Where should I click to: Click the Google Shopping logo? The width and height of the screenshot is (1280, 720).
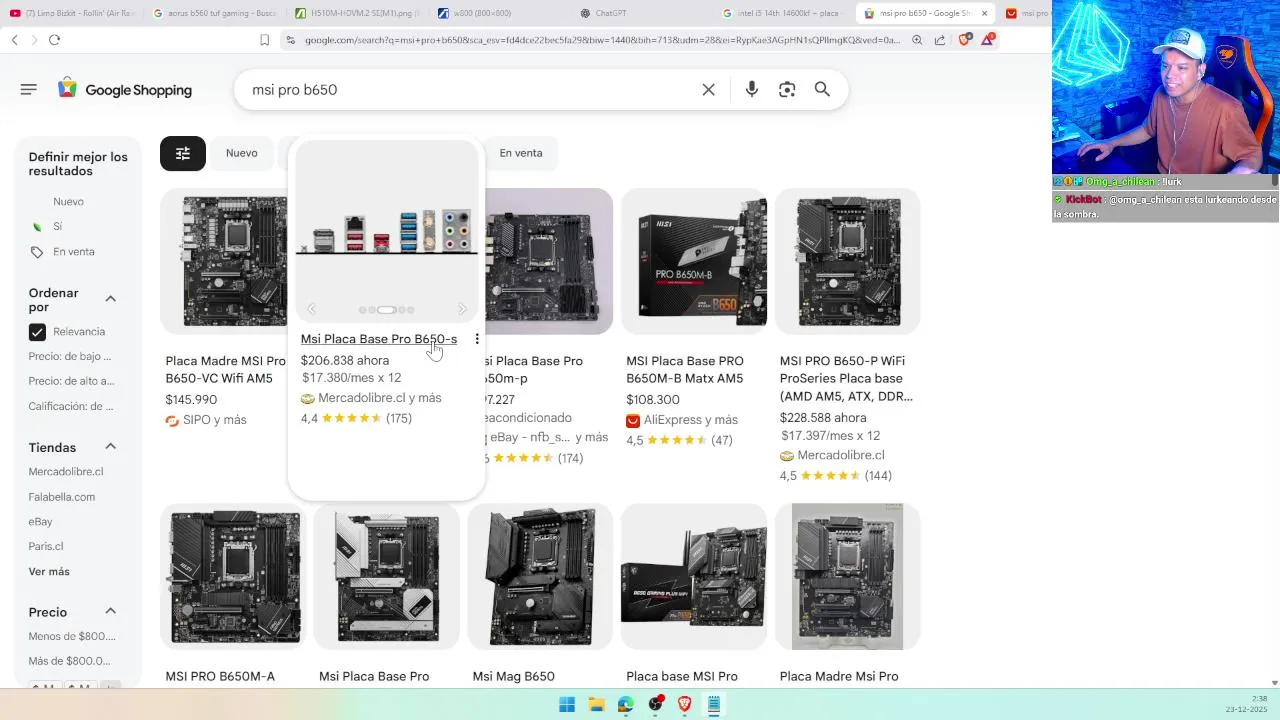125,90
